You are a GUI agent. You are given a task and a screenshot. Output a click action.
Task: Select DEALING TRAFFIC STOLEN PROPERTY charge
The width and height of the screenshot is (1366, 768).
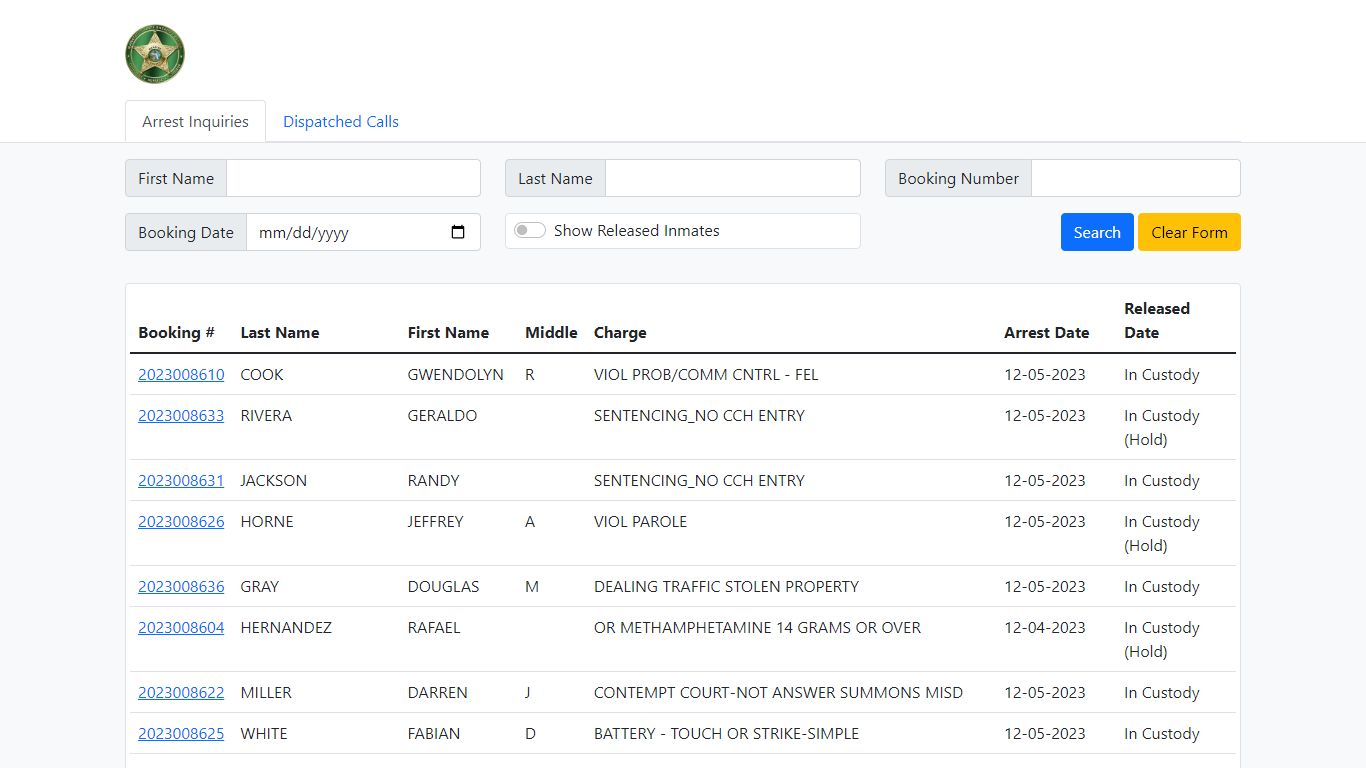[726, 586]
